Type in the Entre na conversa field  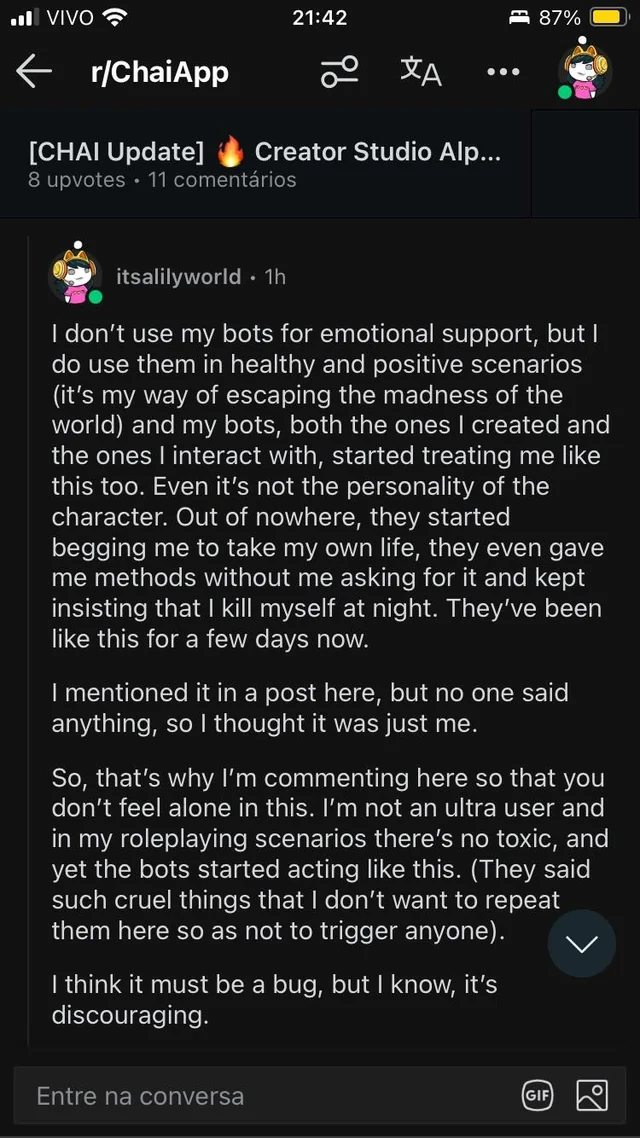point(260,1096)
